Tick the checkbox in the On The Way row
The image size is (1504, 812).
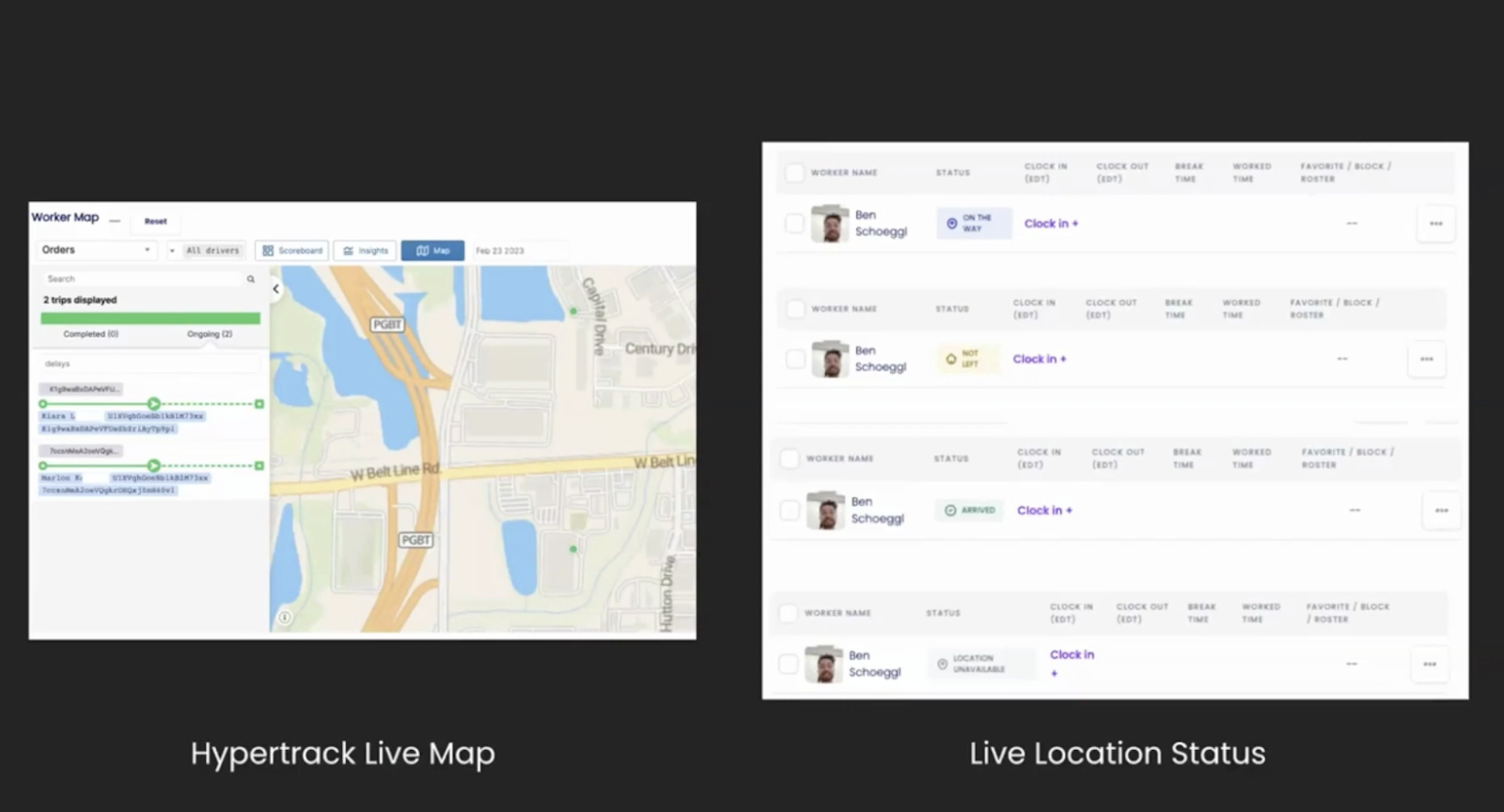[794, 224]
